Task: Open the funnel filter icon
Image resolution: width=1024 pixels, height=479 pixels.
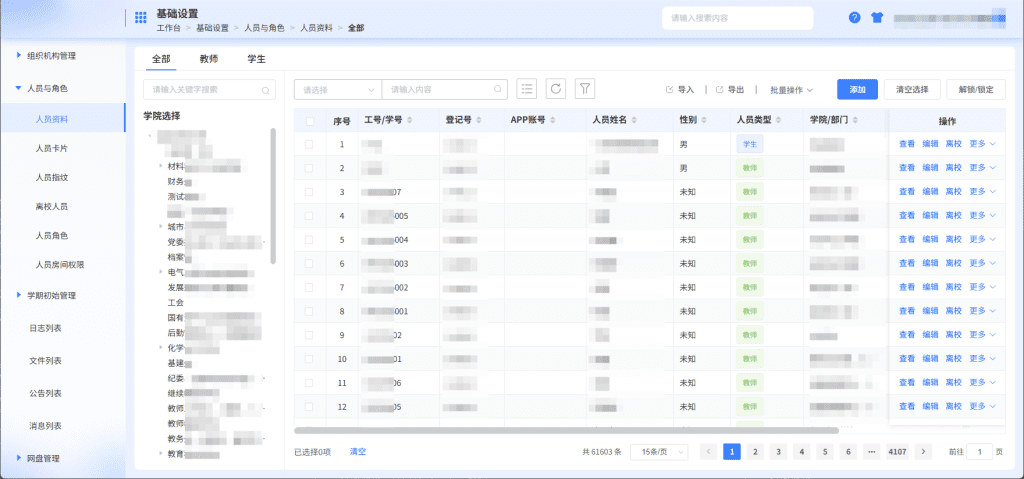Action: [584, 89]
